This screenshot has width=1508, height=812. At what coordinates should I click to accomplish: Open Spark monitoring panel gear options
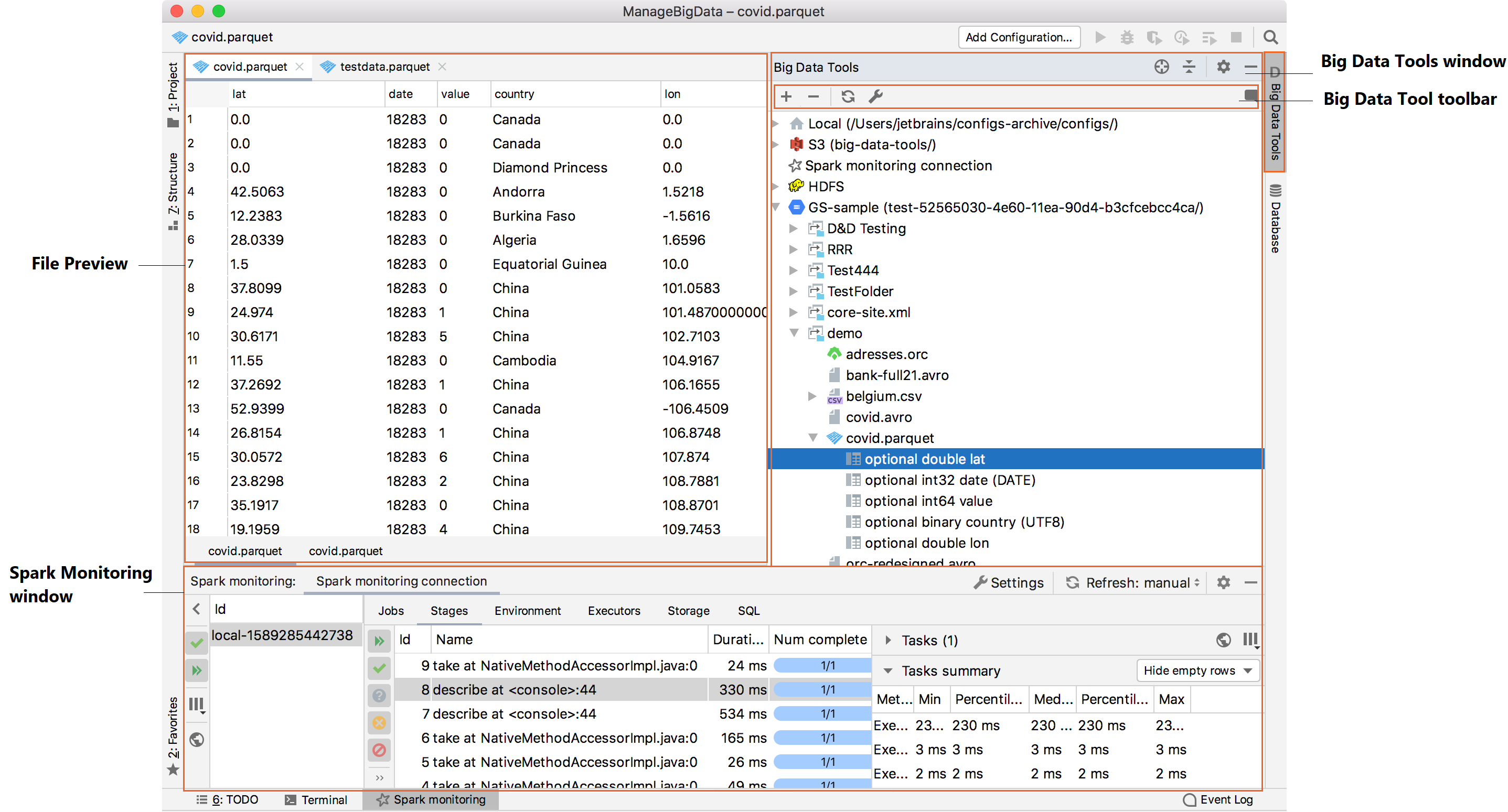click(1223, 582)
